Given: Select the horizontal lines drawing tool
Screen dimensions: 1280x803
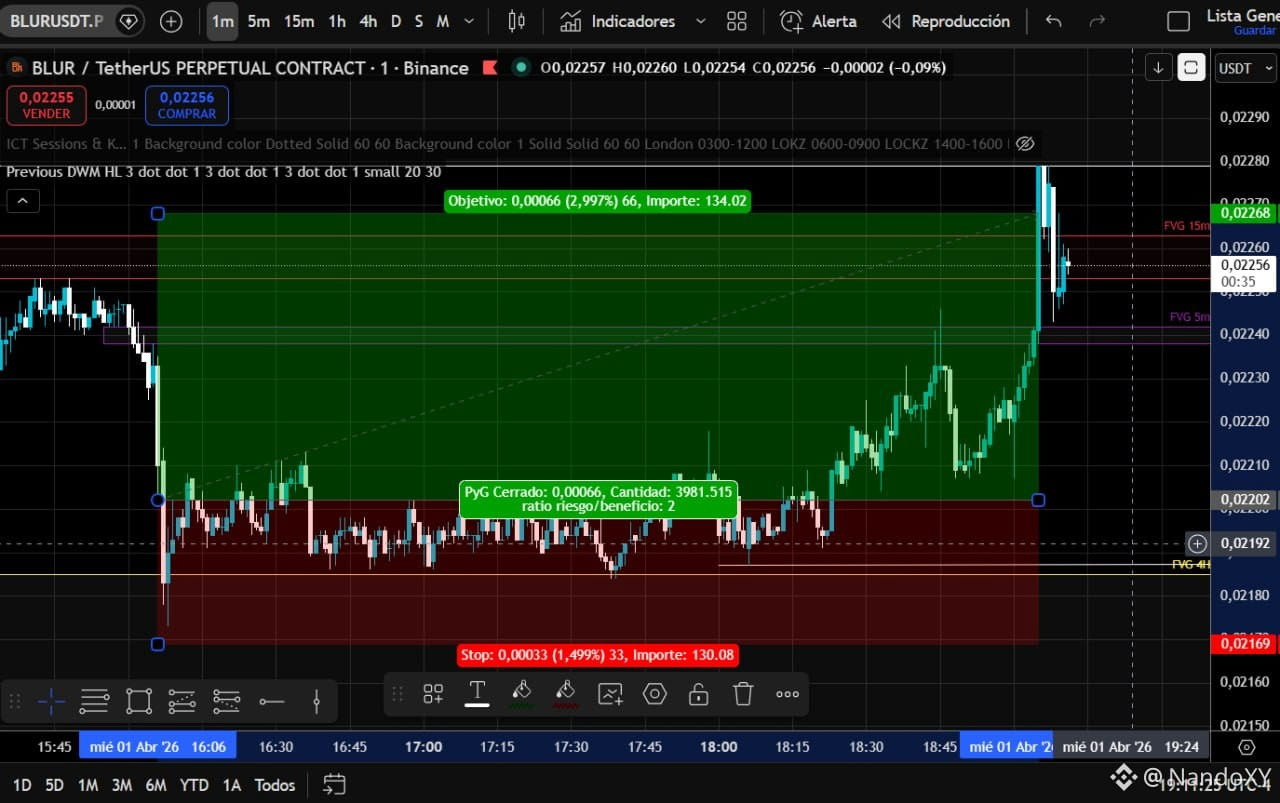Looking at the screenshot, I should [94, 702].
